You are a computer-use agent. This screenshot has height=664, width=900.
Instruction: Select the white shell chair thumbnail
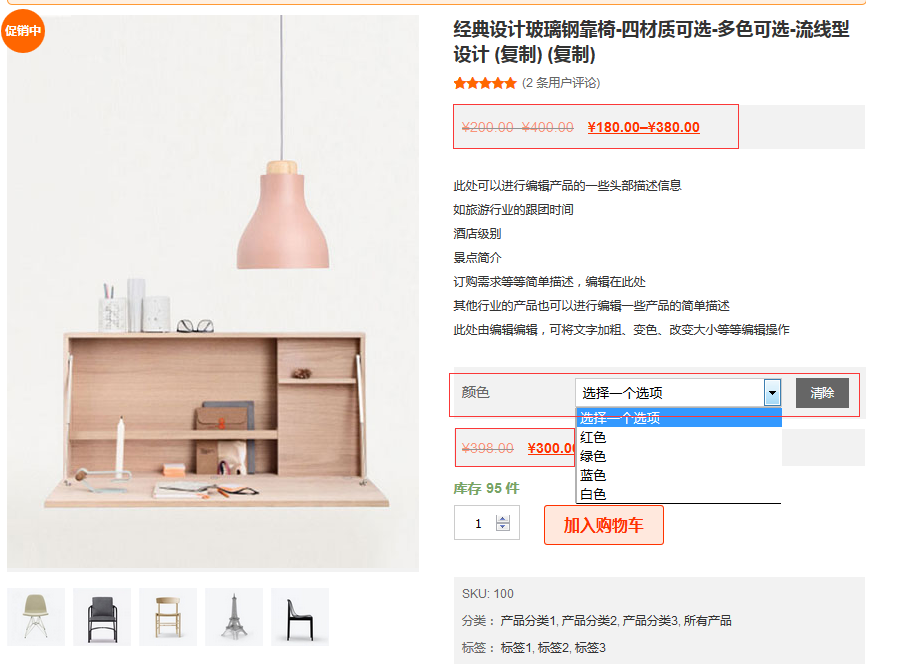pos(35,616)
